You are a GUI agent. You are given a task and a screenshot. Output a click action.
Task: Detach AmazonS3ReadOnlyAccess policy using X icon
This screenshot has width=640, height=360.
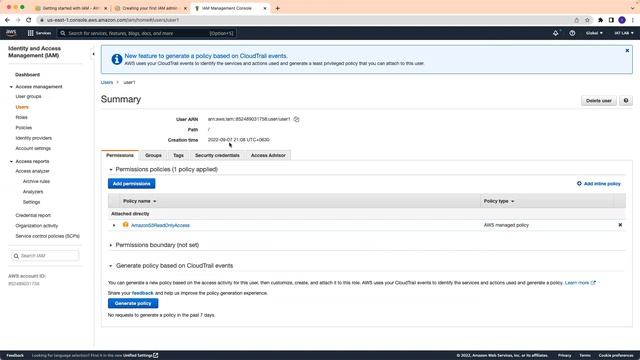[x=620, y=225]
